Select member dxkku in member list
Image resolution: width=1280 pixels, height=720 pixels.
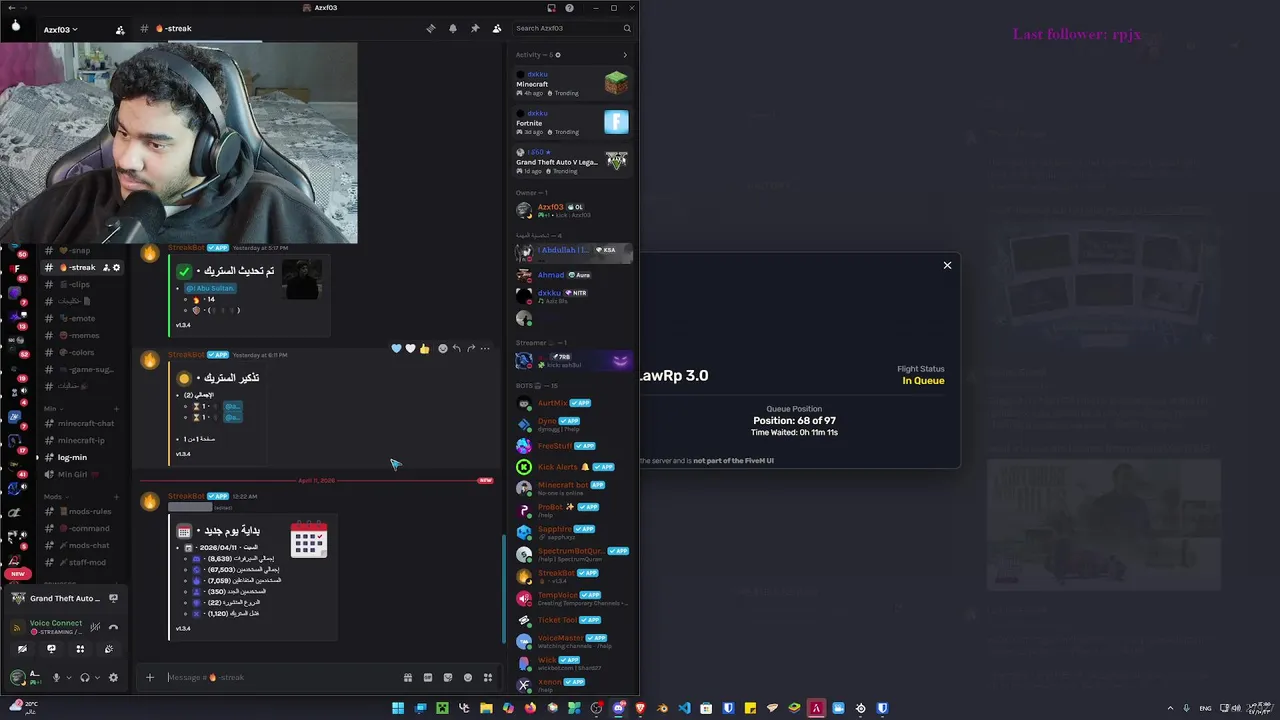click(572, 296)
